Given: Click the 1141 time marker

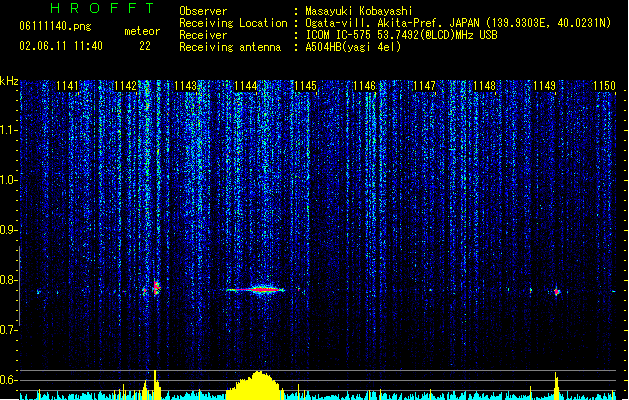Looking at the screenshot, I should pyautogui.click(x=67, y=86).
